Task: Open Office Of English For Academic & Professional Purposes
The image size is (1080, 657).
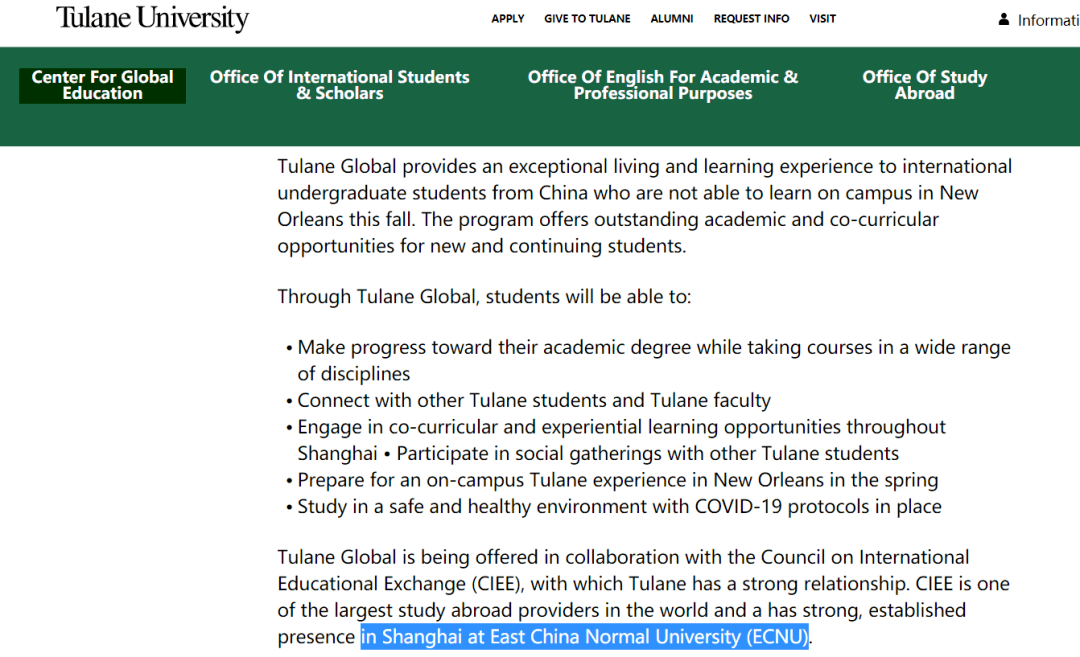Action: pos(662,85)
